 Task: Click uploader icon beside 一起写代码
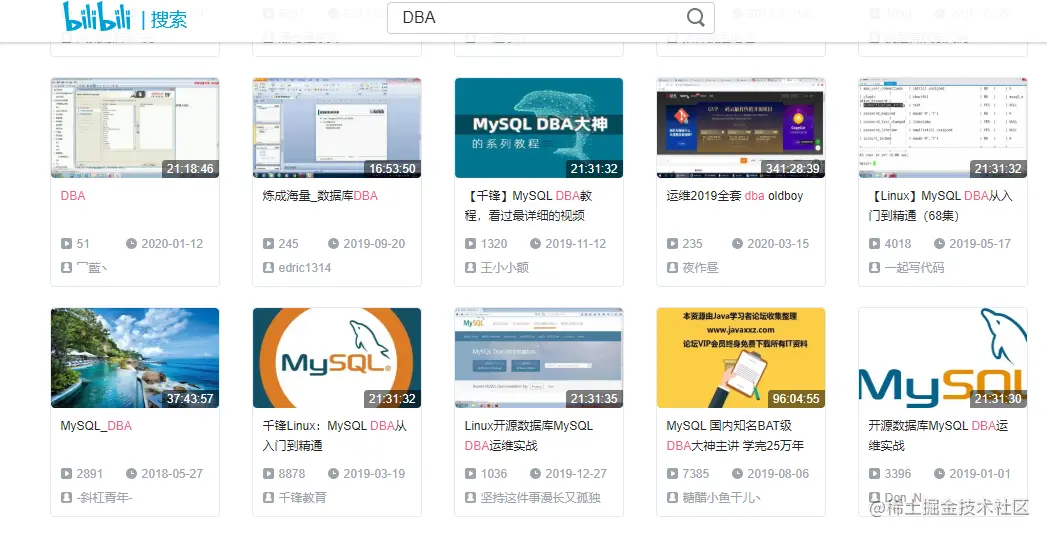(874, 267)
